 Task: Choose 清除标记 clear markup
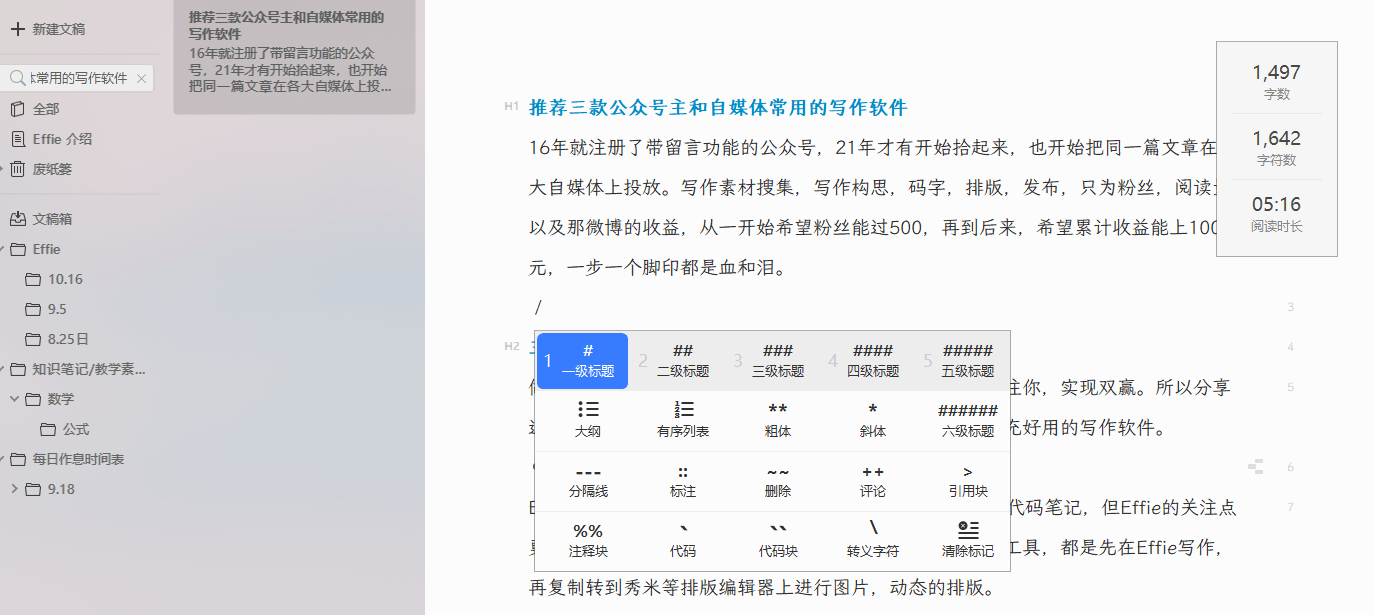pos(967,541)
